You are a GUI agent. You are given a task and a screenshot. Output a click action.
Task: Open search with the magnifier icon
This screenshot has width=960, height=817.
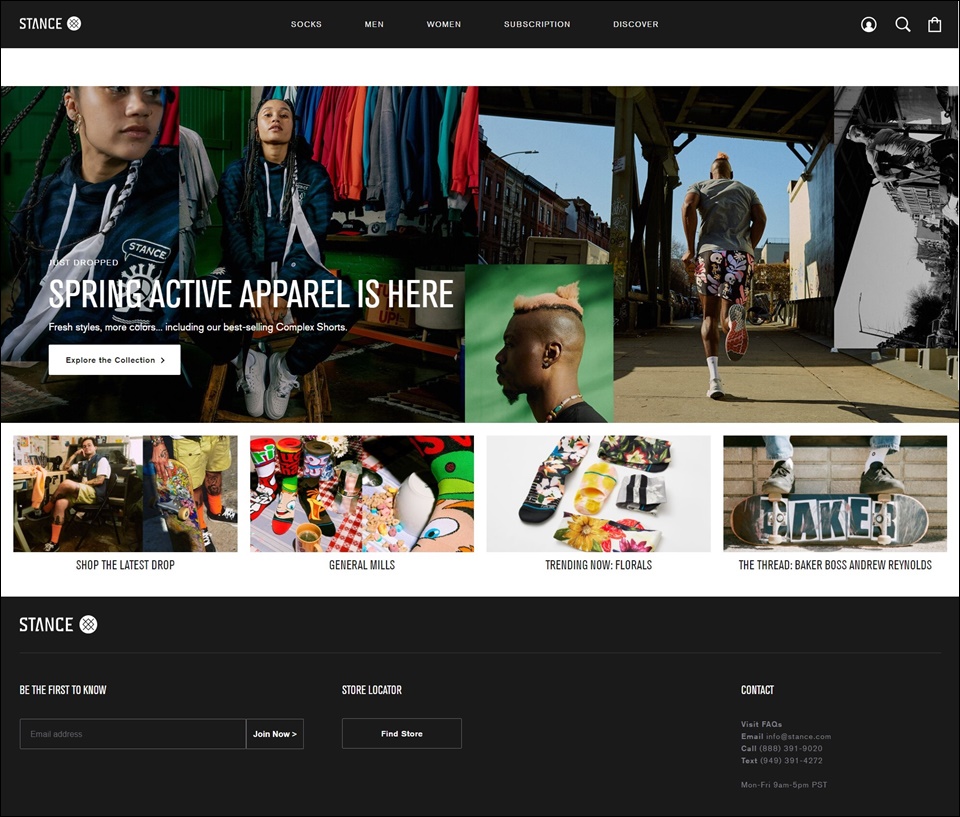[902, 24]
